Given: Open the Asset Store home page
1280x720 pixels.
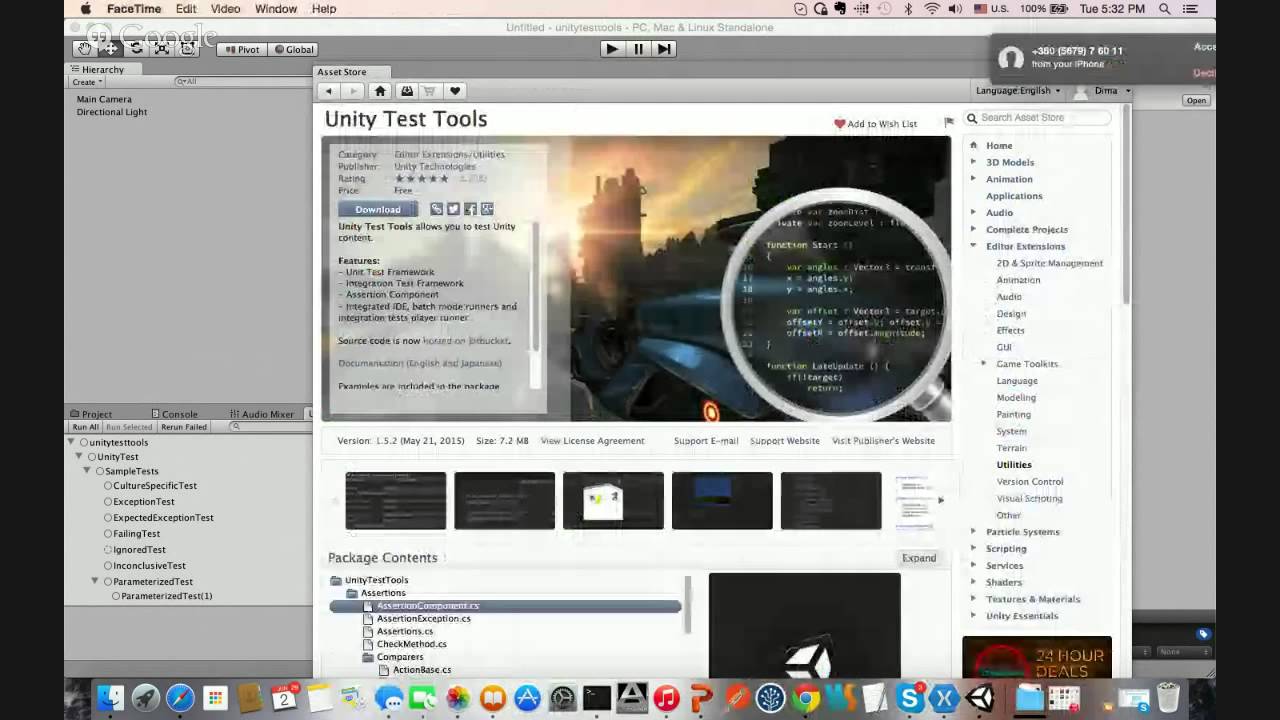Looking at the screenshot, I should click(x=380, y=91).
